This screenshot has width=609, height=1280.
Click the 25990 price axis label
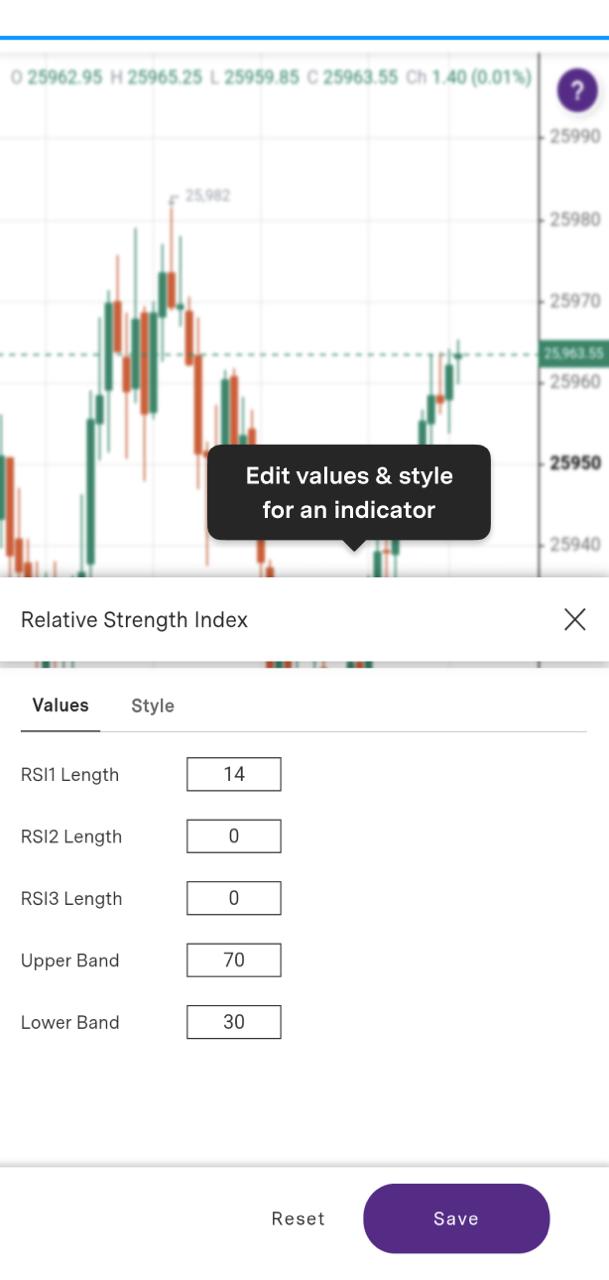[x=575, y=136]
